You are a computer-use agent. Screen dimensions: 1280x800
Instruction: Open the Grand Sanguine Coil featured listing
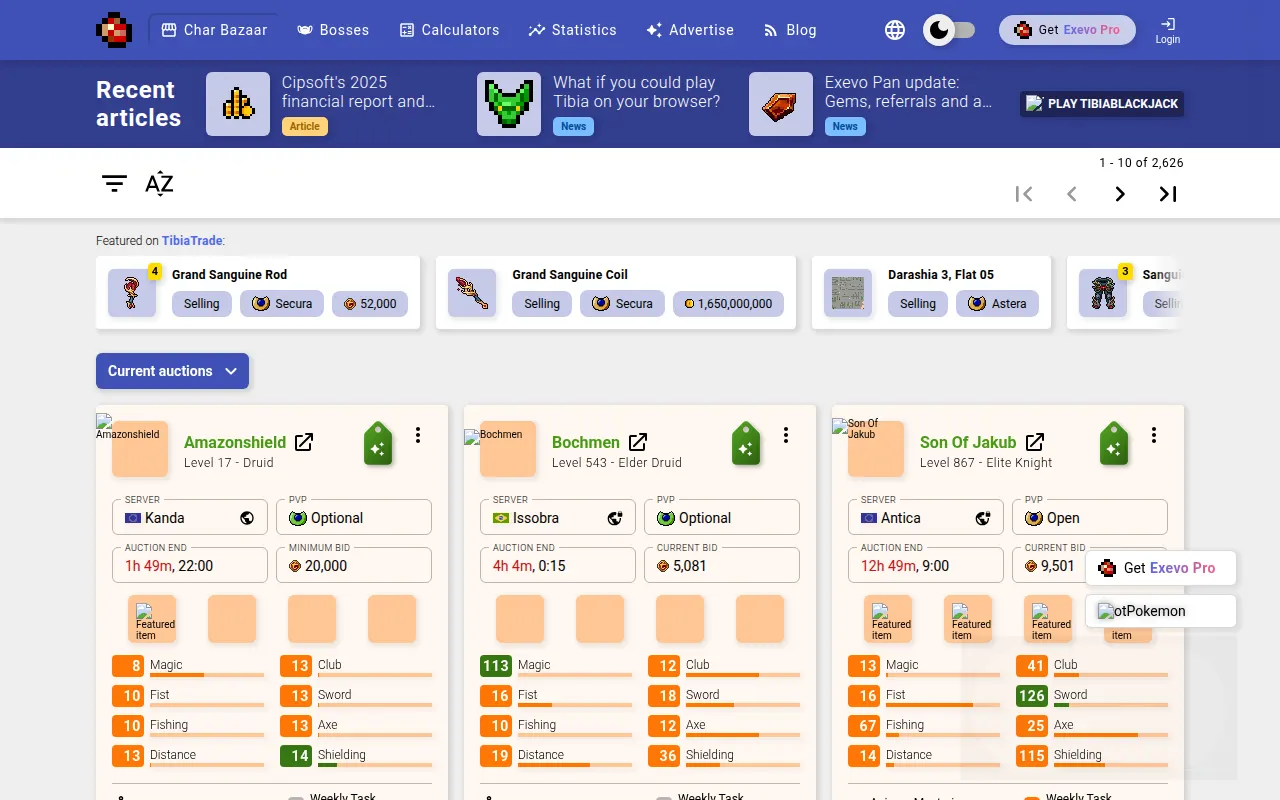[x=616, y=292]
